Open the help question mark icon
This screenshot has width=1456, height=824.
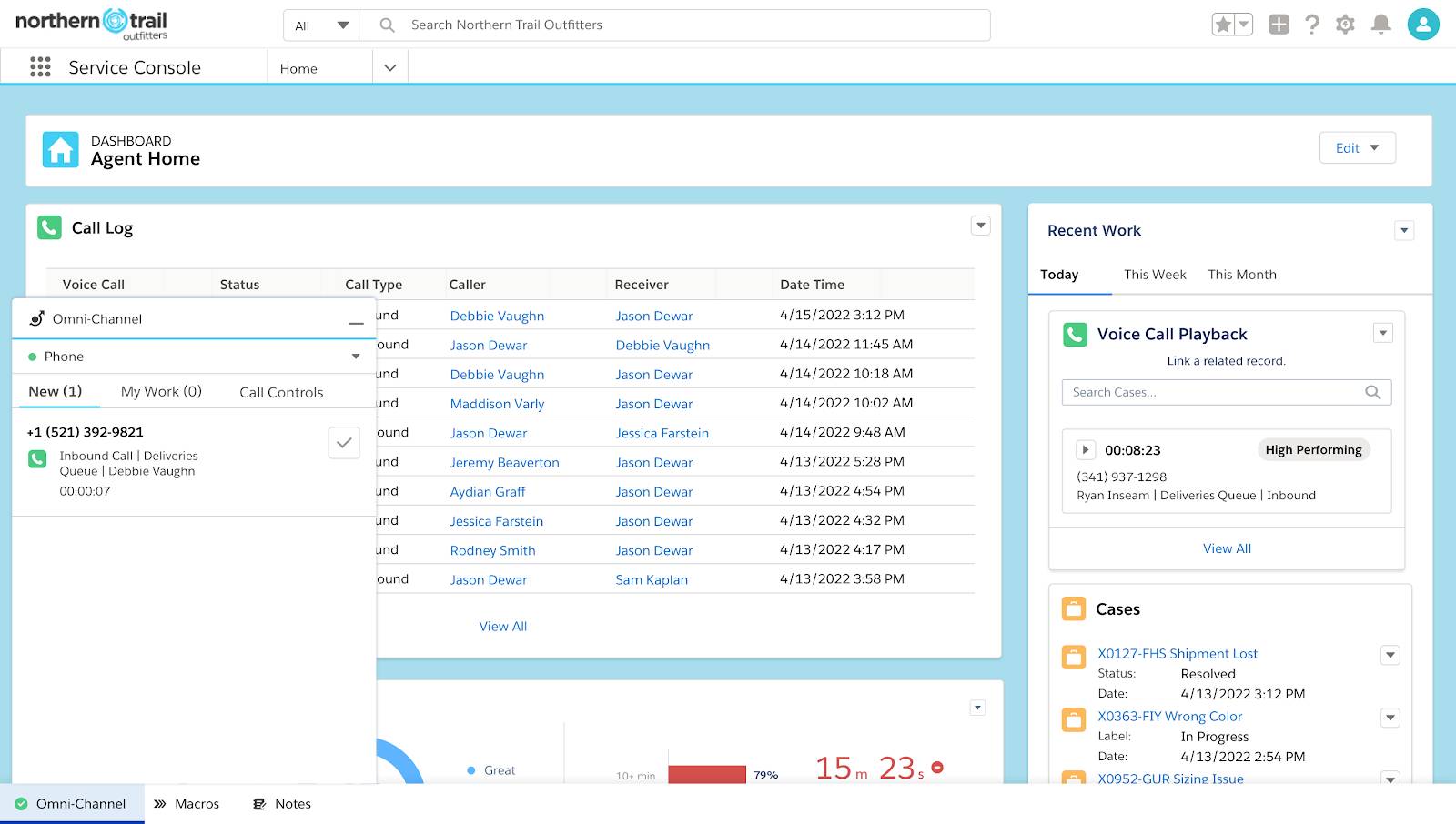coord(1311,25)
